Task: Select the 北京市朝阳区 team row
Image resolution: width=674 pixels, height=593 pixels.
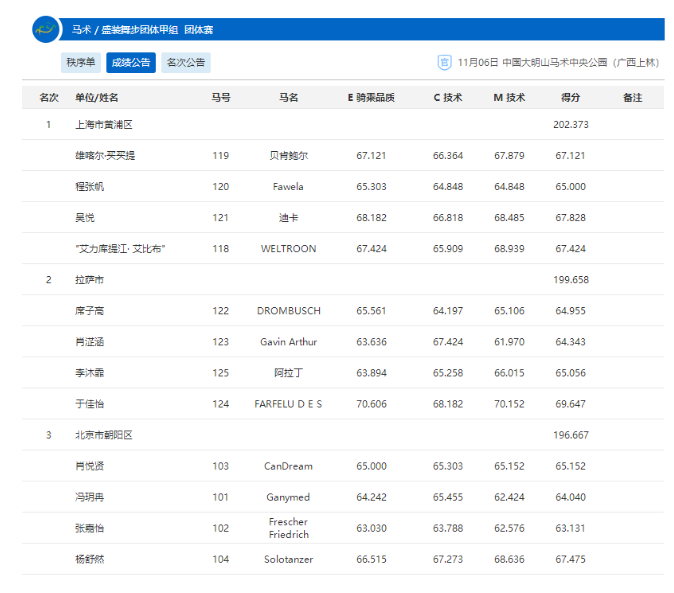Action: click(x=103, y=435)
